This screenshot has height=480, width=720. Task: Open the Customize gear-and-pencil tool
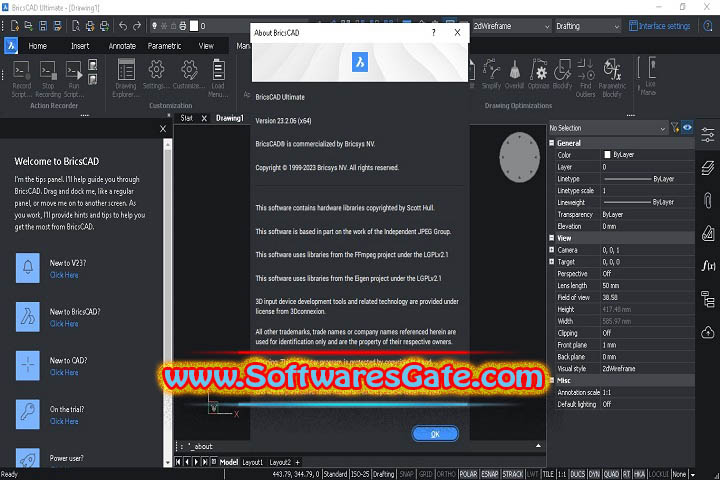point(189,74)
